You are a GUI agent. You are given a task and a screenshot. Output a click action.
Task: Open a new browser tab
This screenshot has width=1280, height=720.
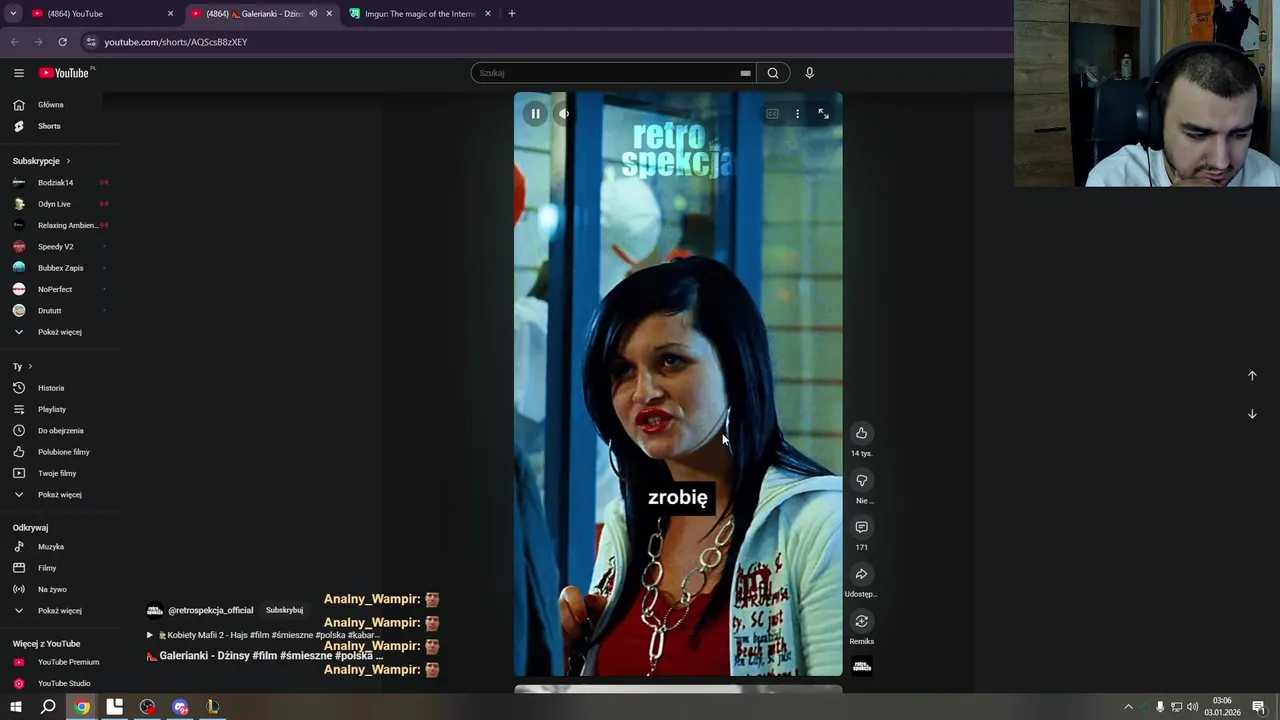click(x=511, y=14)
